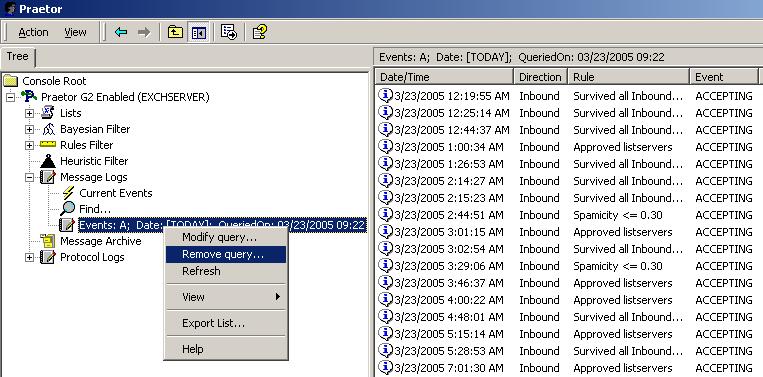This screenshot has width=763, height=377.
Task: Click the Export List toolbar icon
Action: pos(229,33)
